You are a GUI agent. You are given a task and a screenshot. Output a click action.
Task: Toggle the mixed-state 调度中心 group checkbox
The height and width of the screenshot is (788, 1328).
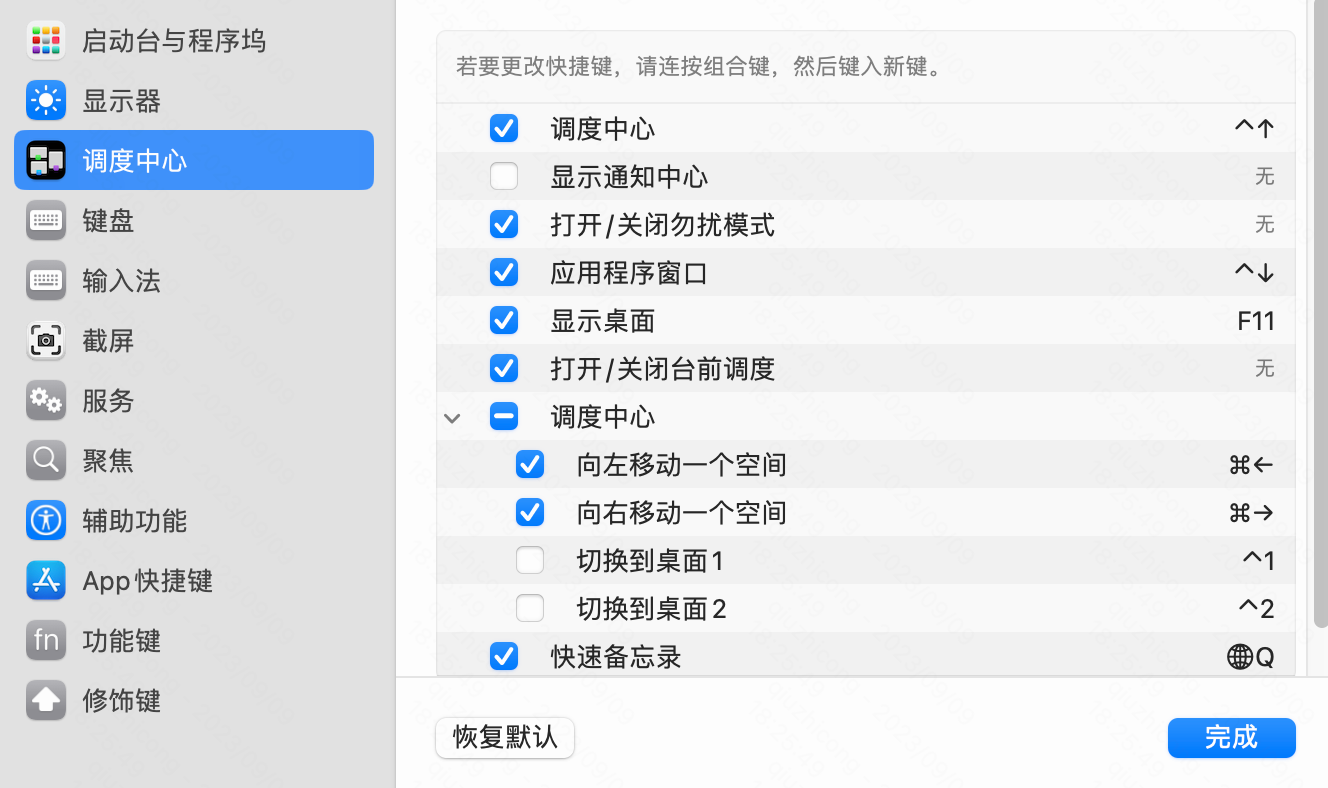(x=504, y=416)
